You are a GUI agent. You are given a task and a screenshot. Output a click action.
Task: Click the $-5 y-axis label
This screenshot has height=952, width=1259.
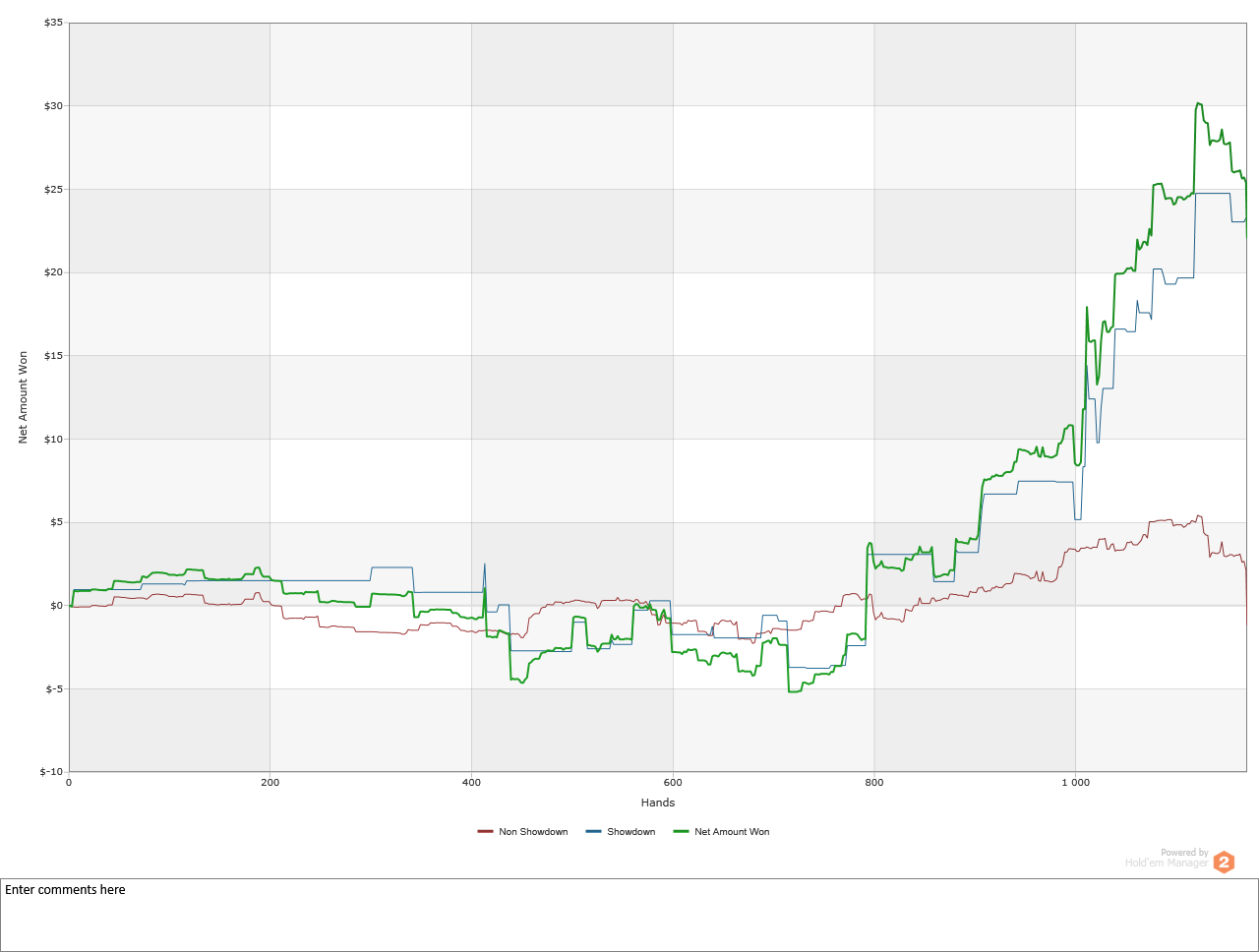[x=54, y=688]
